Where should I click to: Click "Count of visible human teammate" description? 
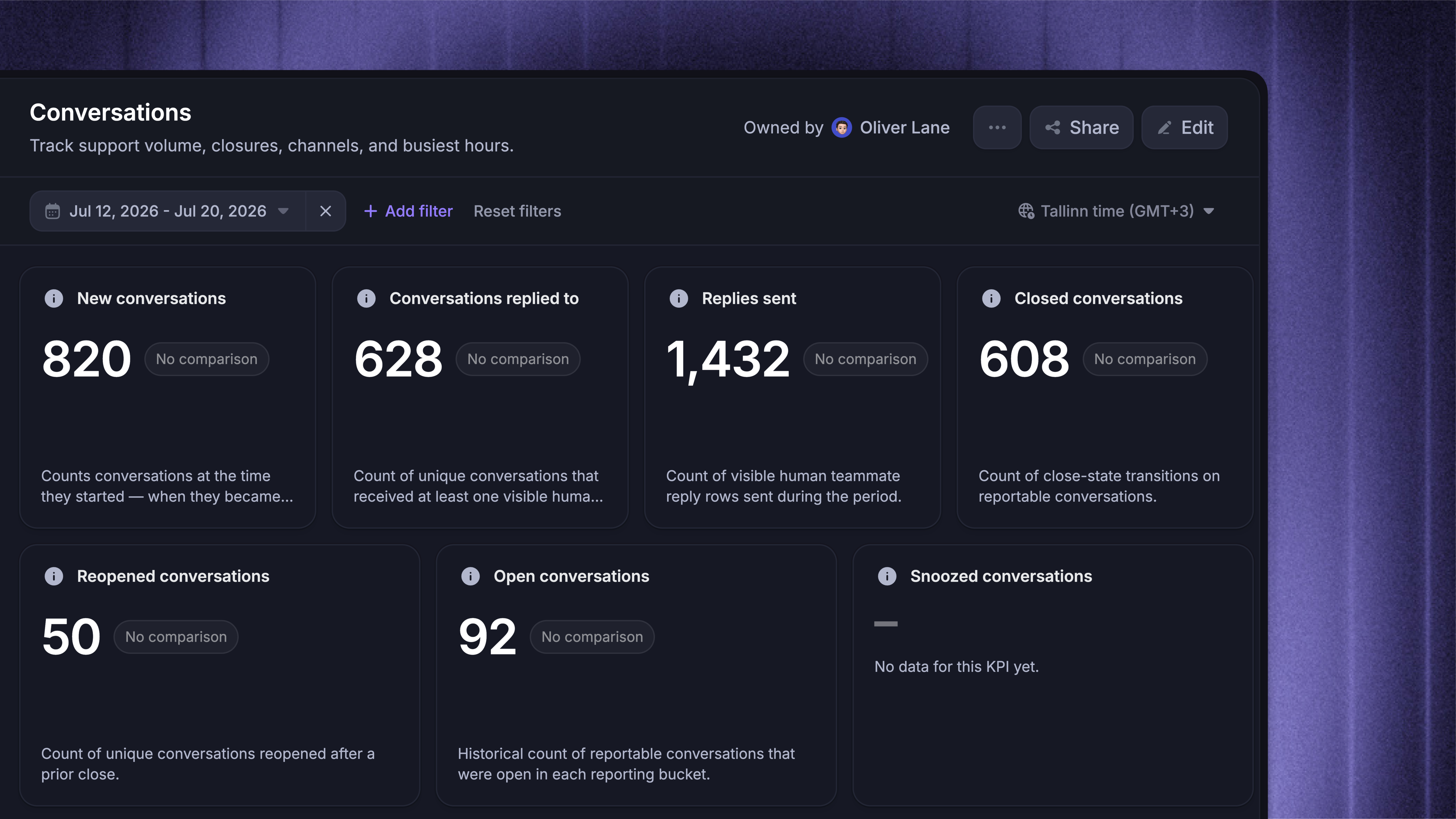click(x=784, y=486)
